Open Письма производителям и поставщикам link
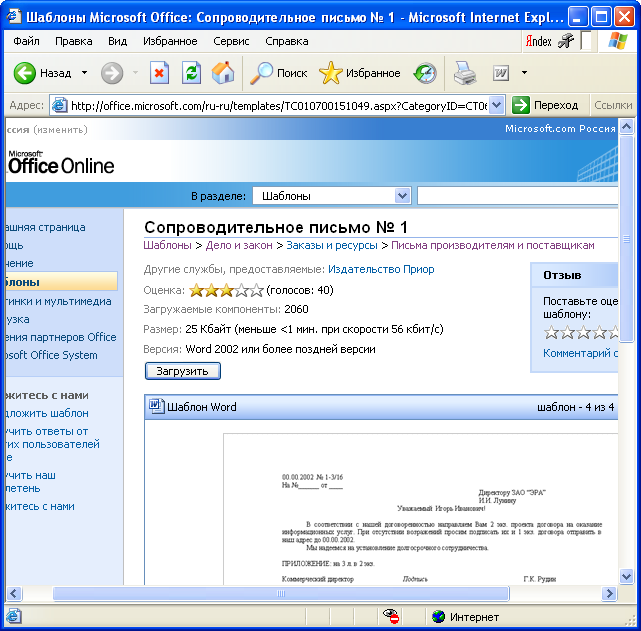641x631 pixels. tap(493, 245)
